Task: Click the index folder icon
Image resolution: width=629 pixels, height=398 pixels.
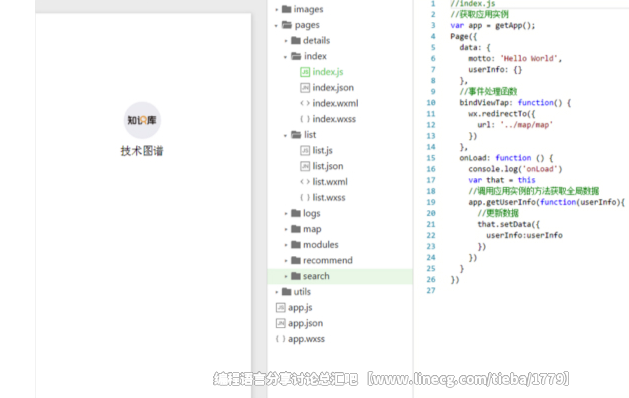Action: [x=296, y=56]
